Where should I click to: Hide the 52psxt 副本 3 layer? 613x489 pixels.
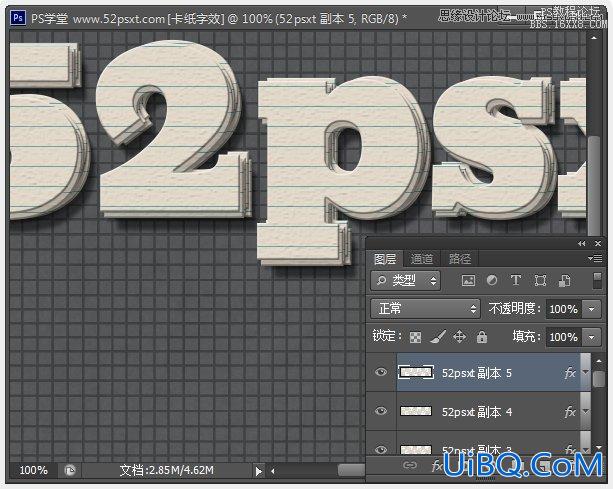point(381,450)
